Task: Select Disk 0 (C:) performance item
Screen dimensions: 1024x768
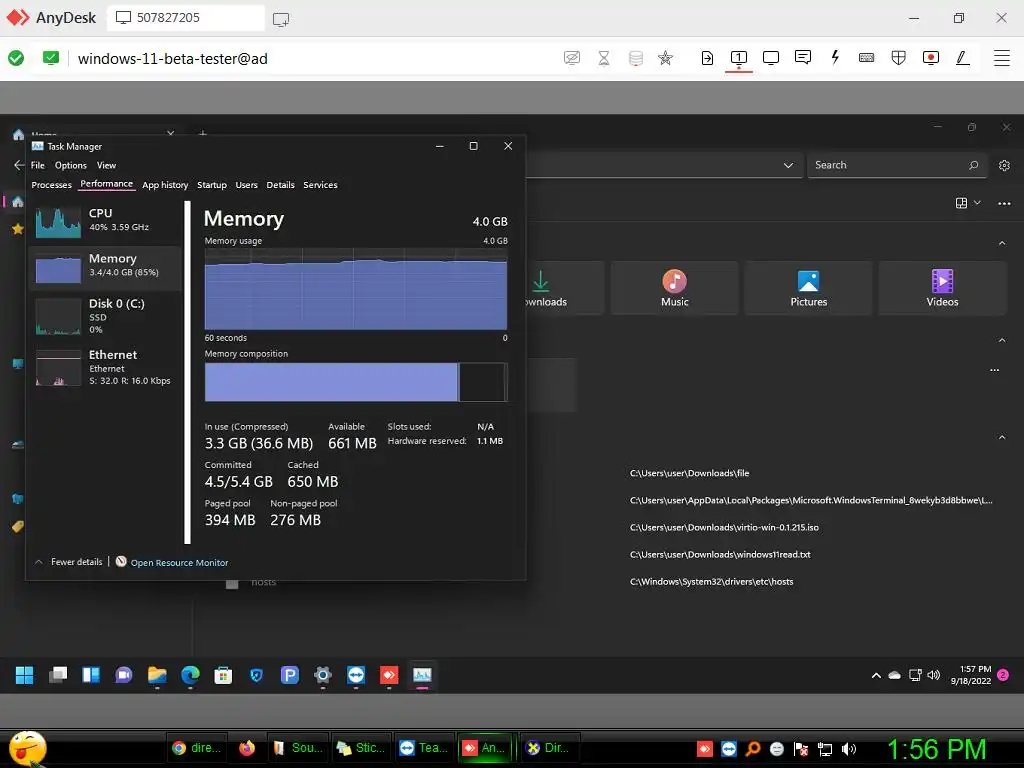Action: click(x=104, y=315)
